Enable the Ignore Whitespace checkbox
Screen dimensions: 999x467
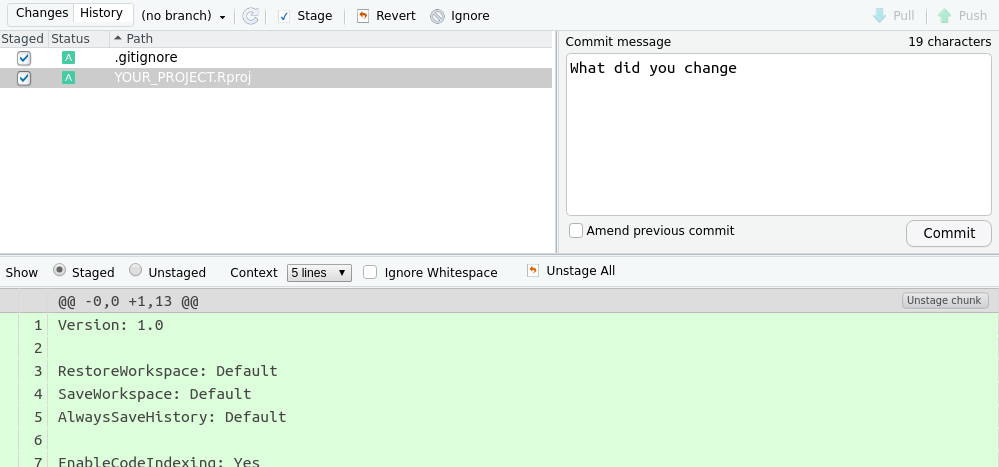point(370,272)
